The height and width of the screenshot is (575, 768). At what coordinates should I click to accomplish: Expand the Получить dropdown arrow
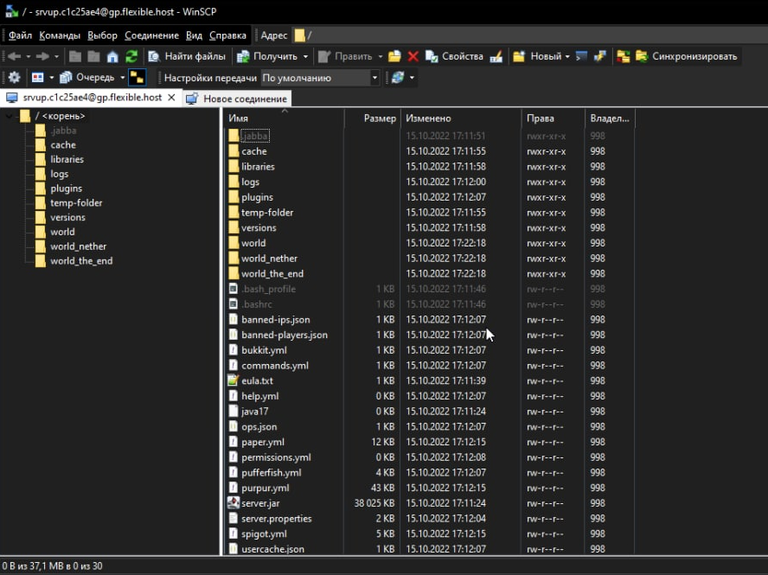coord(306,56)
